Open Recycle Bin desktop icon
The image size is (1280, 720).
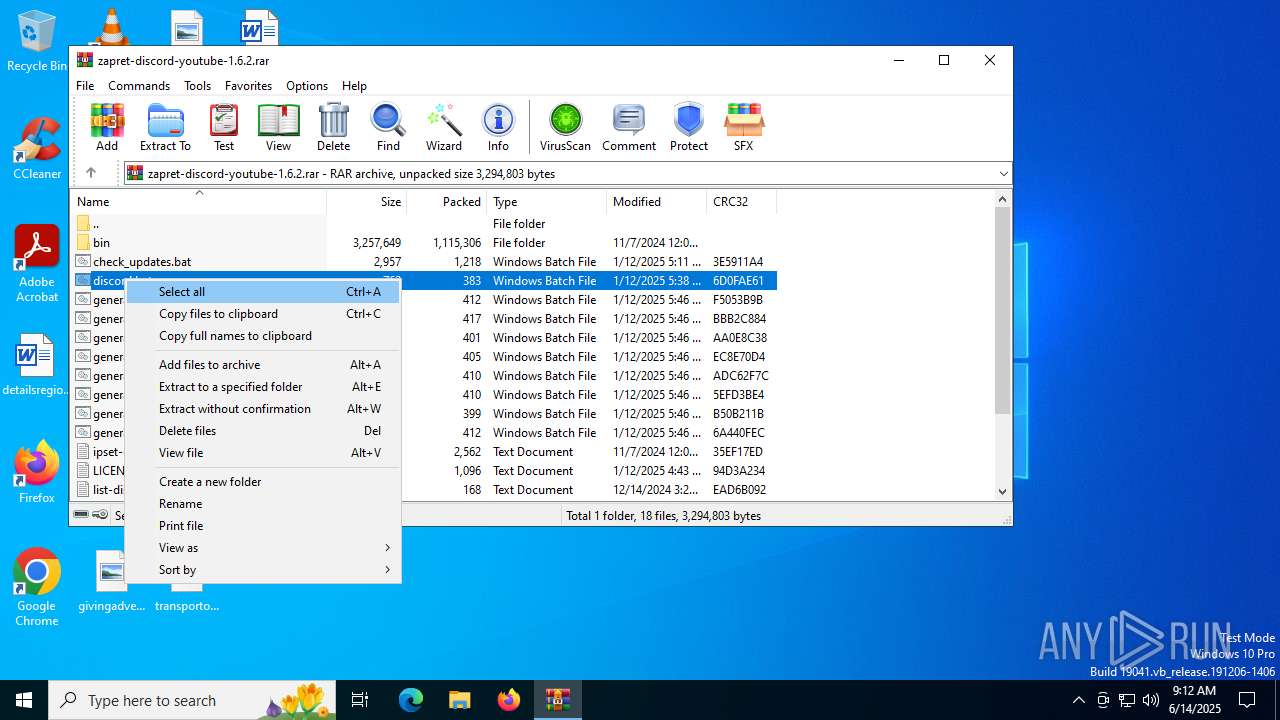[37, 41]
